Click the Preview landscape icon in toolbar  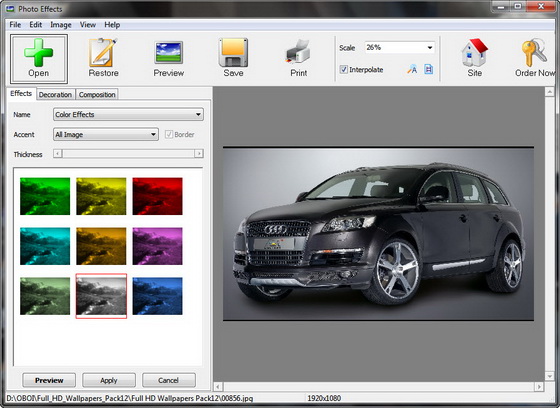[169, 53]
